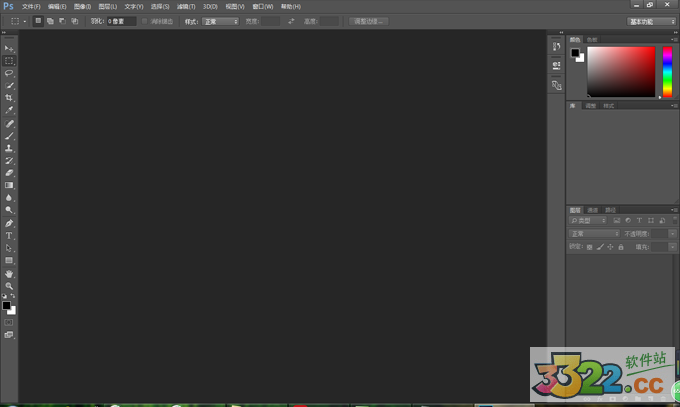The image size is (680, 407).
Task: Filter layers by shape layers icon
Action: click(651, 220)
